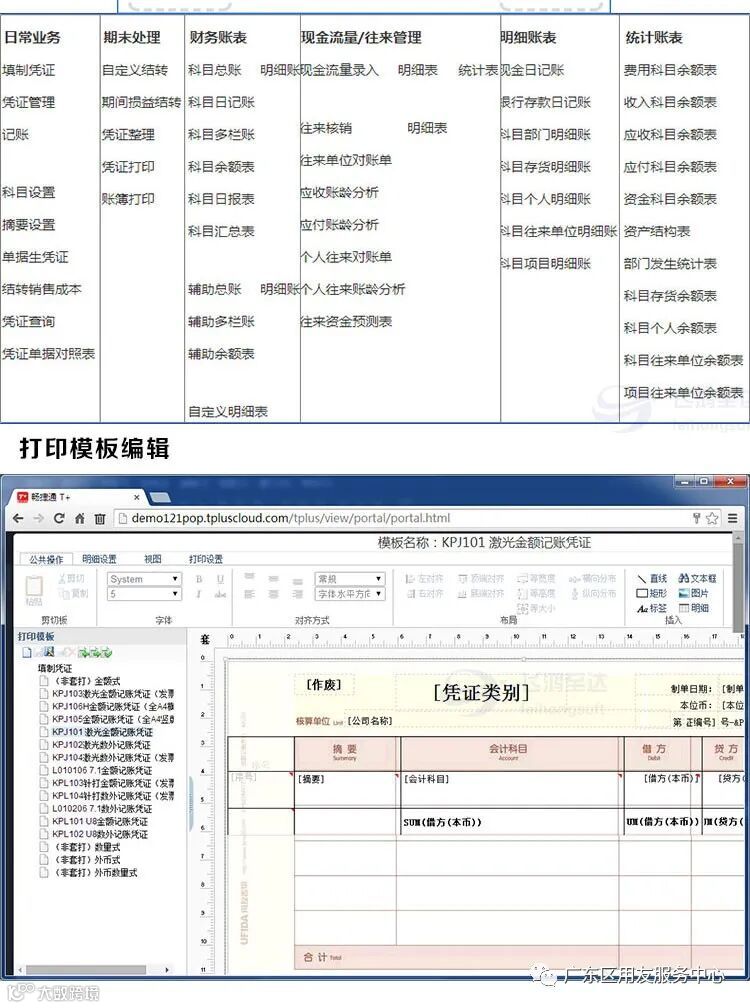The height and width of the screenshot is (1008, 750).
Task: Close the 畅捷通 T+ browser tab
Action: pyautogui.click(x=136, y=497)
